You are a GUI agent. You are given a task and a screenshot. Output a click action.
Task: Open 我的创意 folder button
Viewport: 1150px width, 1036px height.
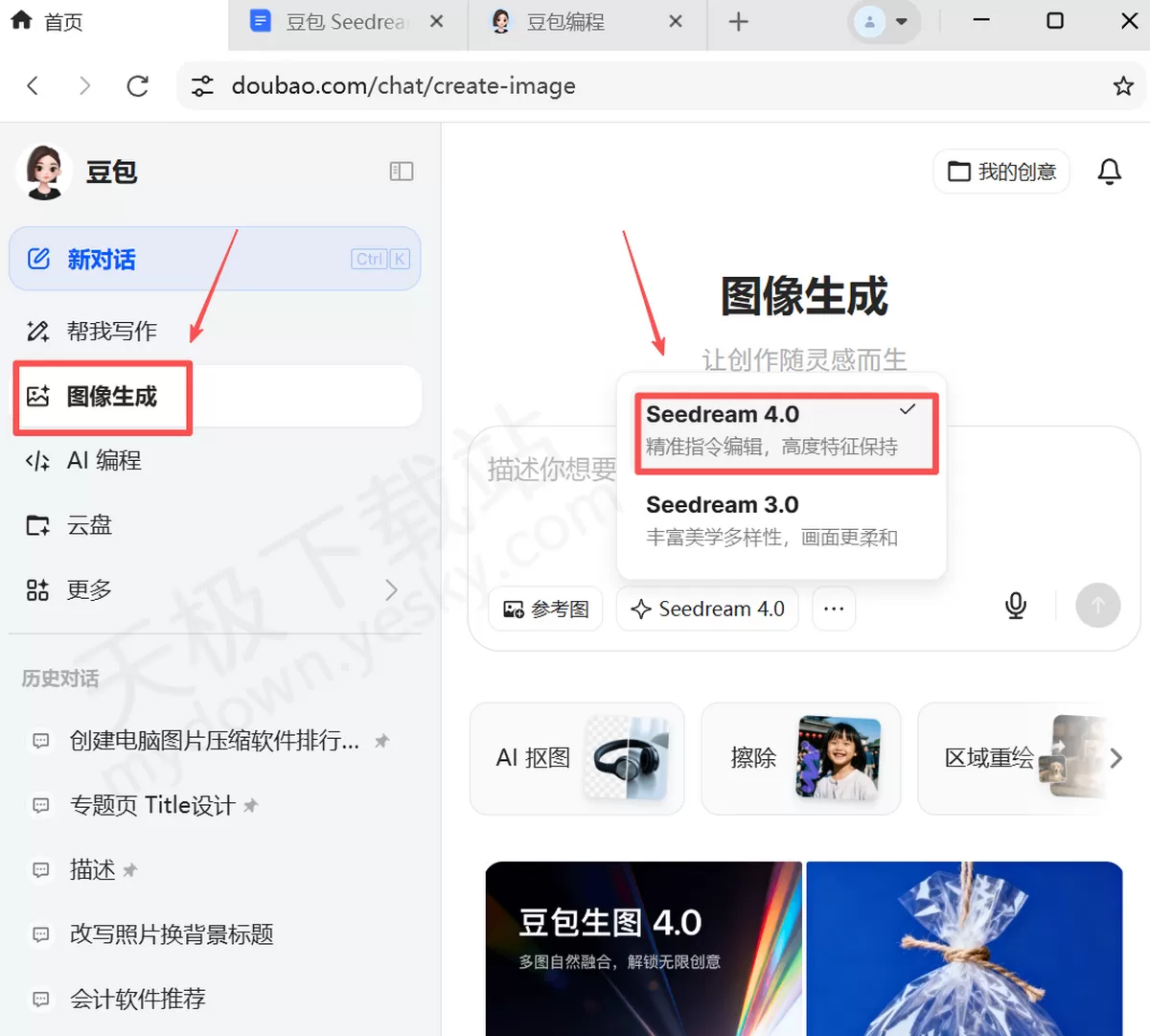[1000, 172]
